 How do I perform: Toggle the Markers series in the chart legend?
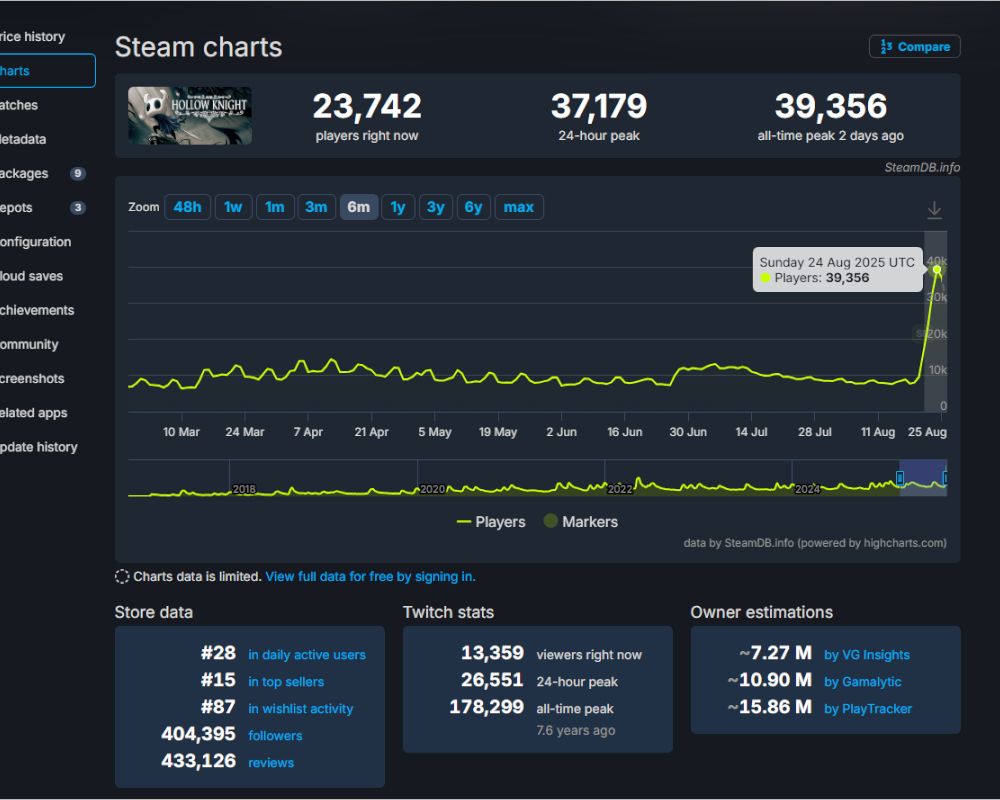click(580, 521)
